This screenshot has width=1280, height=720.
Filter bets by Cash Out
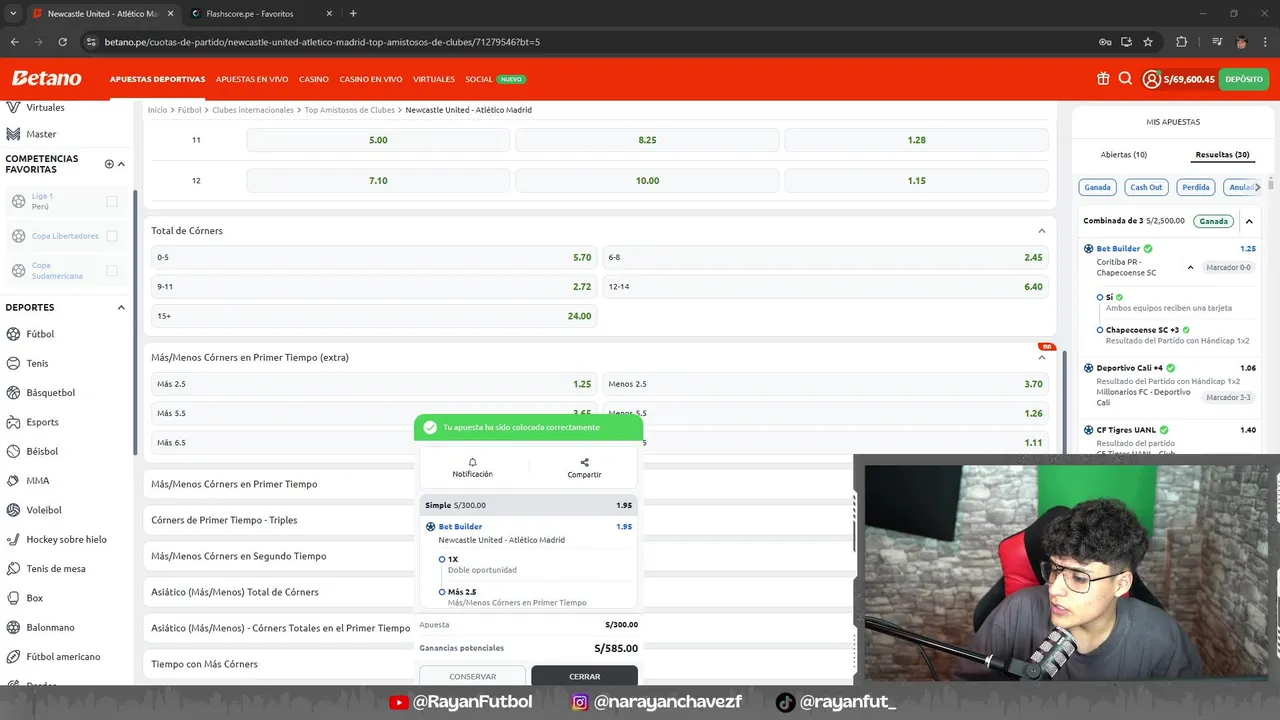click(1146, 187)
